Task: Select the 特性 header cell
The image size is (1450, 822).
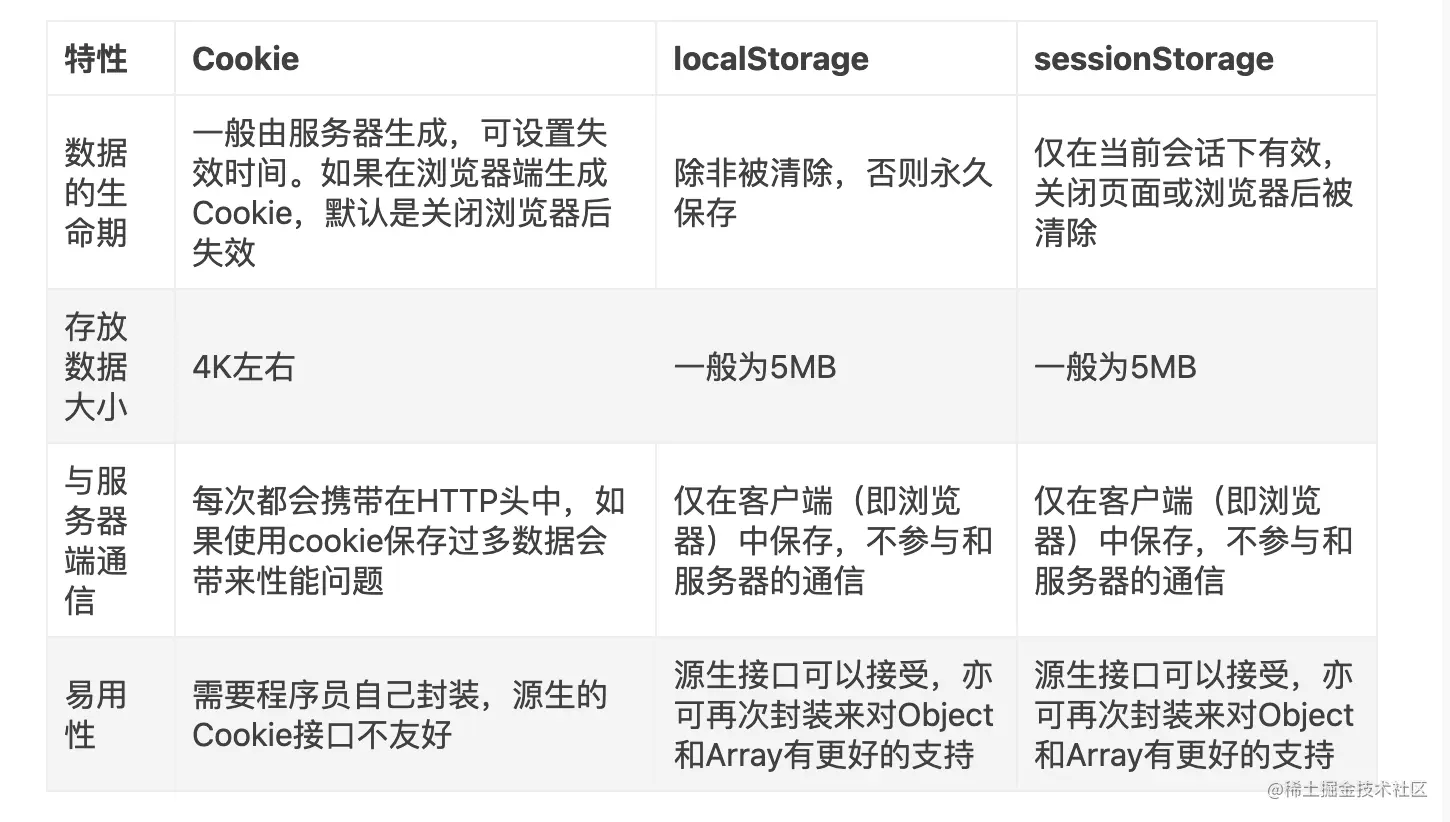Action: pyautogui.click(x=111, y=58)
